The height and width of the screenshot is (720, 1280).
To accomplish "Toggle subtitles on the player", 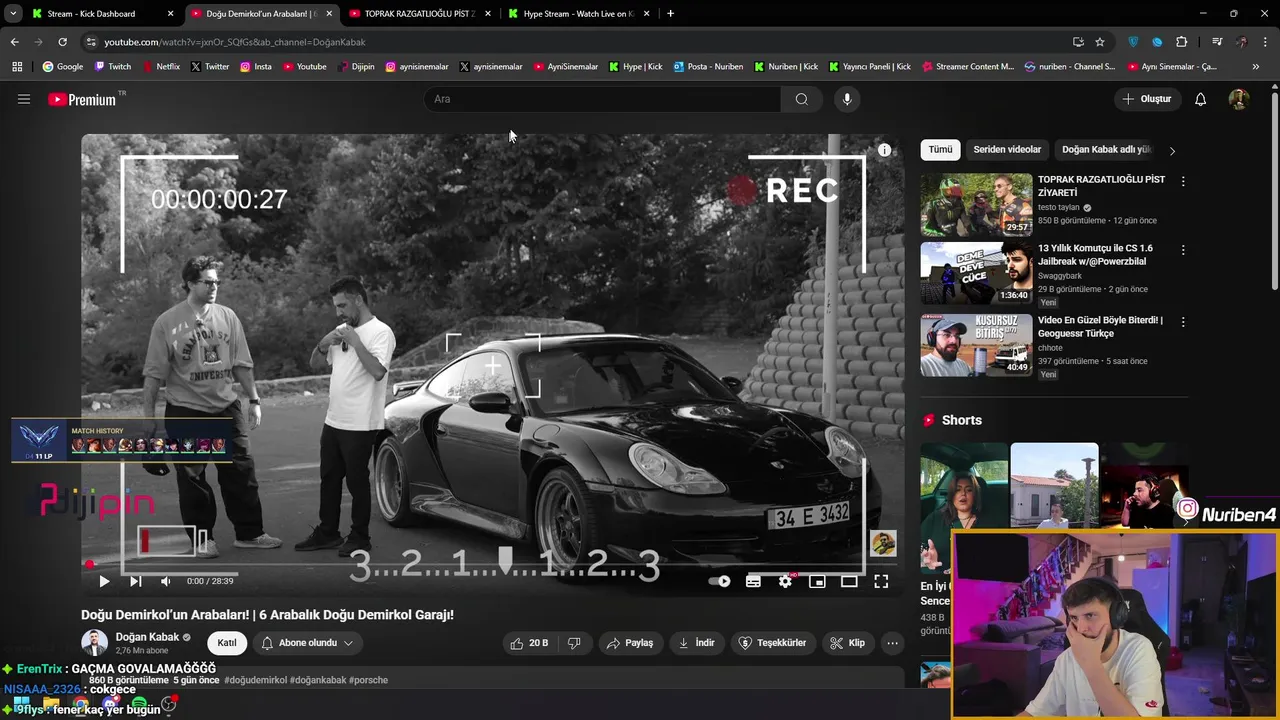I will pyautogui.click(x=753, y=581).
